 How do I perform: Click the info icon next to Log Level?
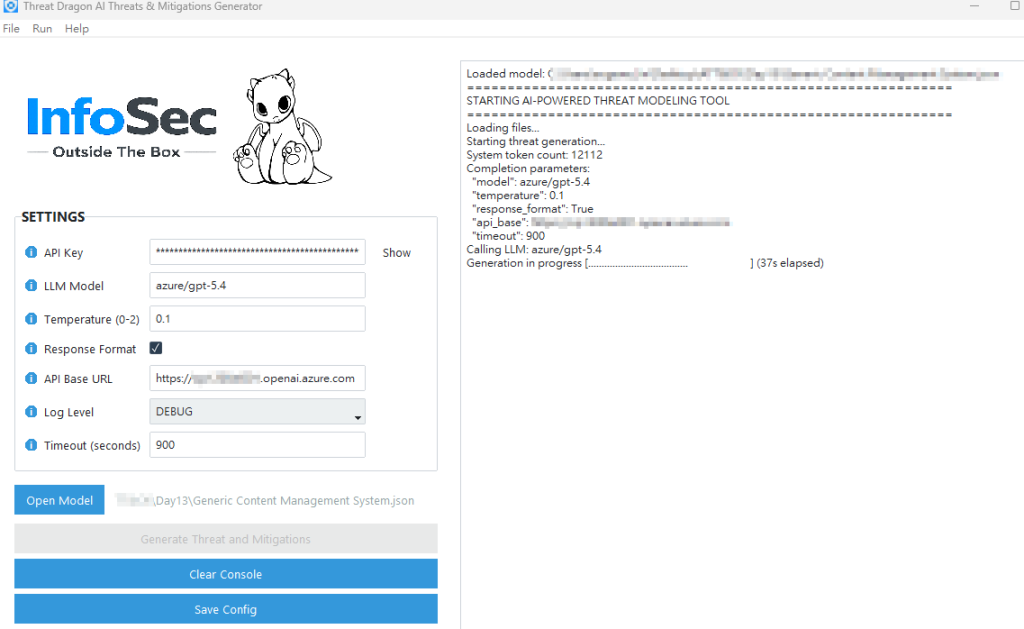point(31,411)
